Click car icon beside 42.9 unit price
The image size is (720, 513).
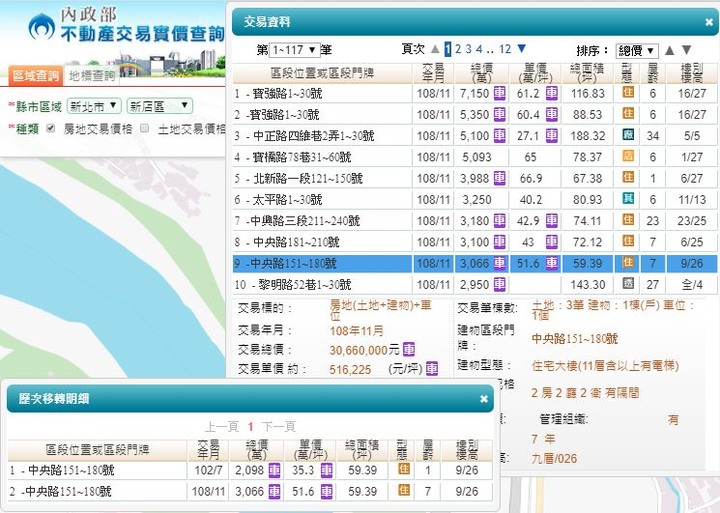(x=551, y=220)
